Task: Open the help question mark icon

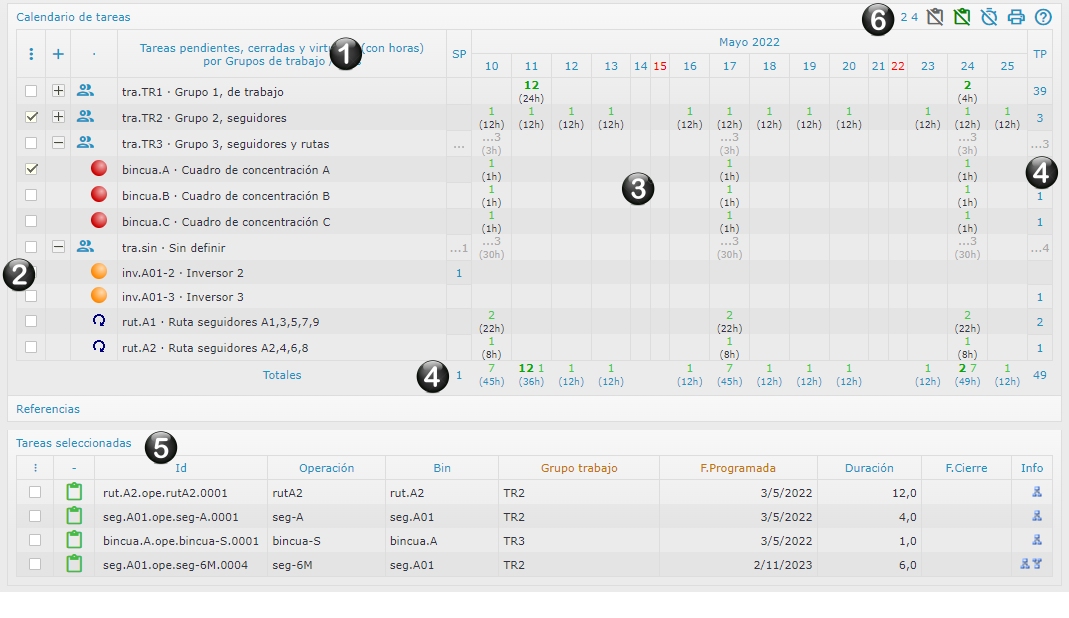Action: [x=1044, y=17]
